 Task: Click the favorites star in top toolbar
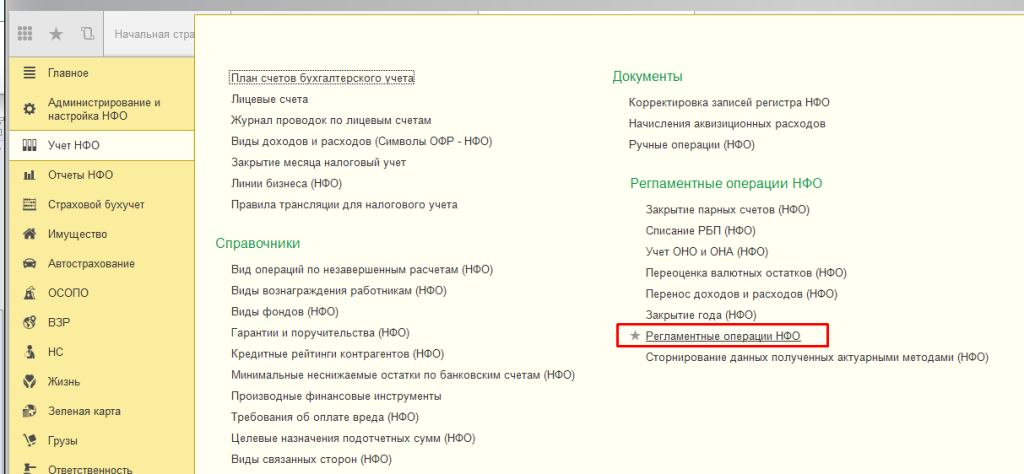pyautogui.click(x=56, y=34)
